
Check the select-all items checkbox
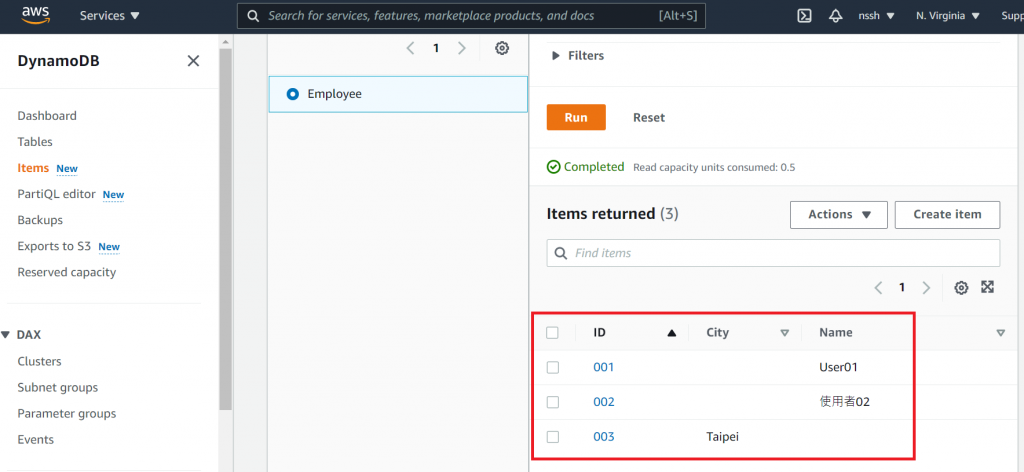[x=552, y=332]
